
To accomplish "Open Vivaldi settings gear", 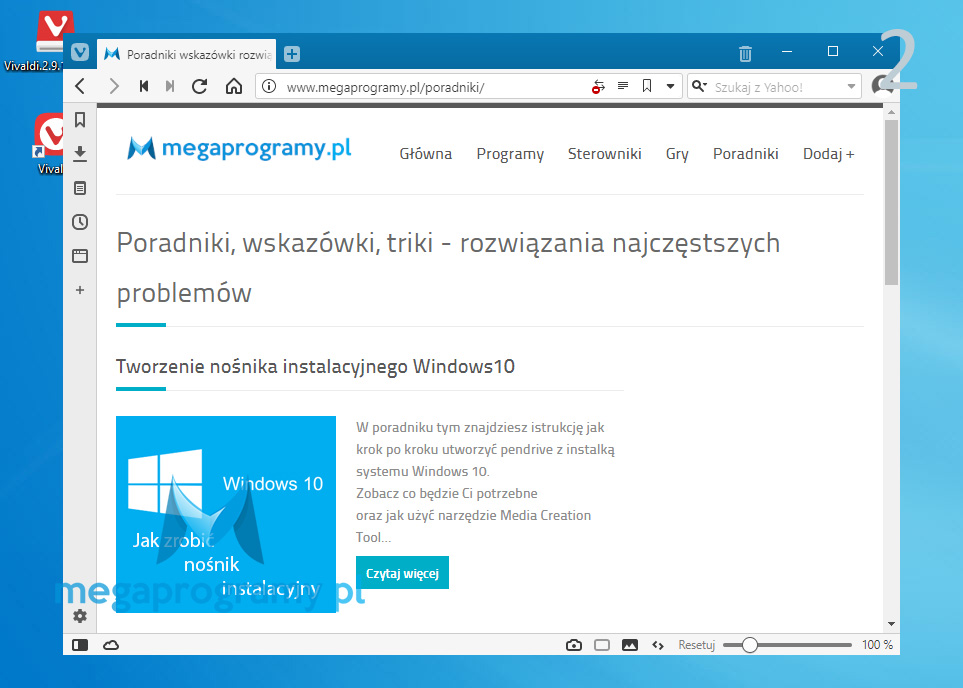I will (80, 616).
